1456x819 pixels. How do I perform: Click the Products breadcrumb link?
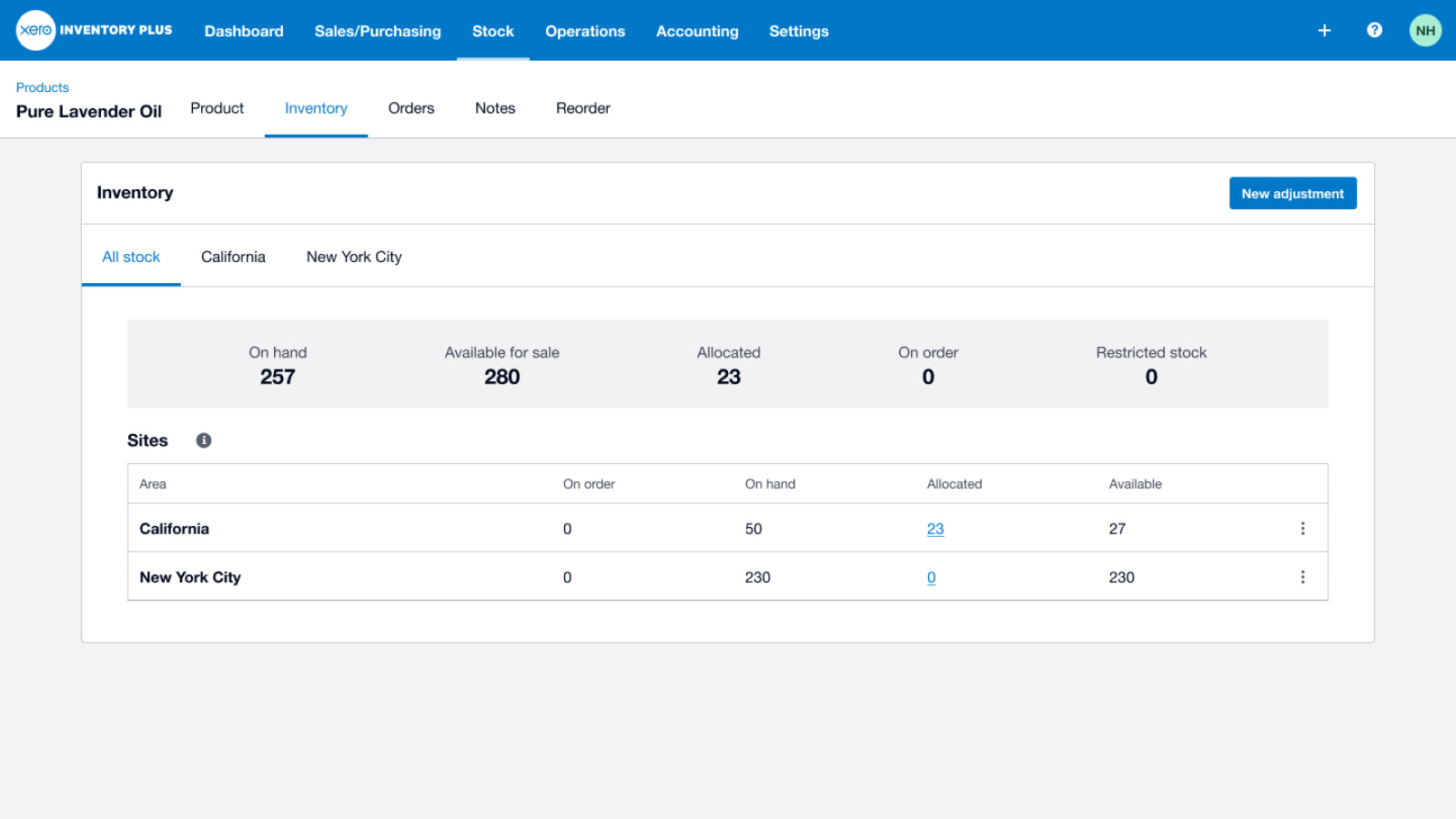(42, 87)
